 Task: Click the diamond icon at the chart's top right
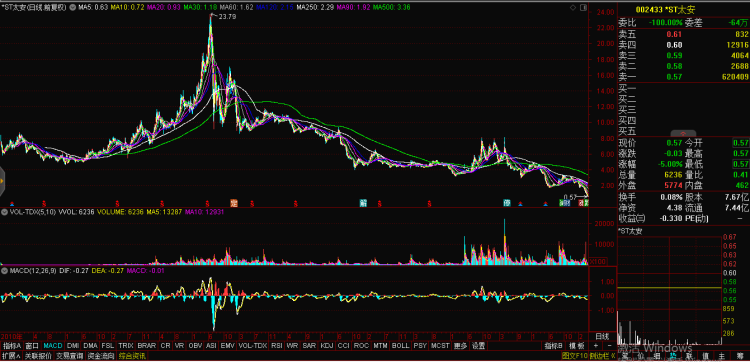point(573,8)
